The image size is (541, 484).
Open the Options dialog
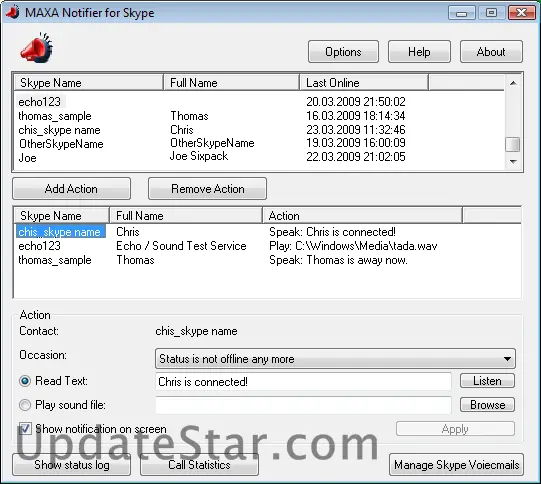(343, 52)
